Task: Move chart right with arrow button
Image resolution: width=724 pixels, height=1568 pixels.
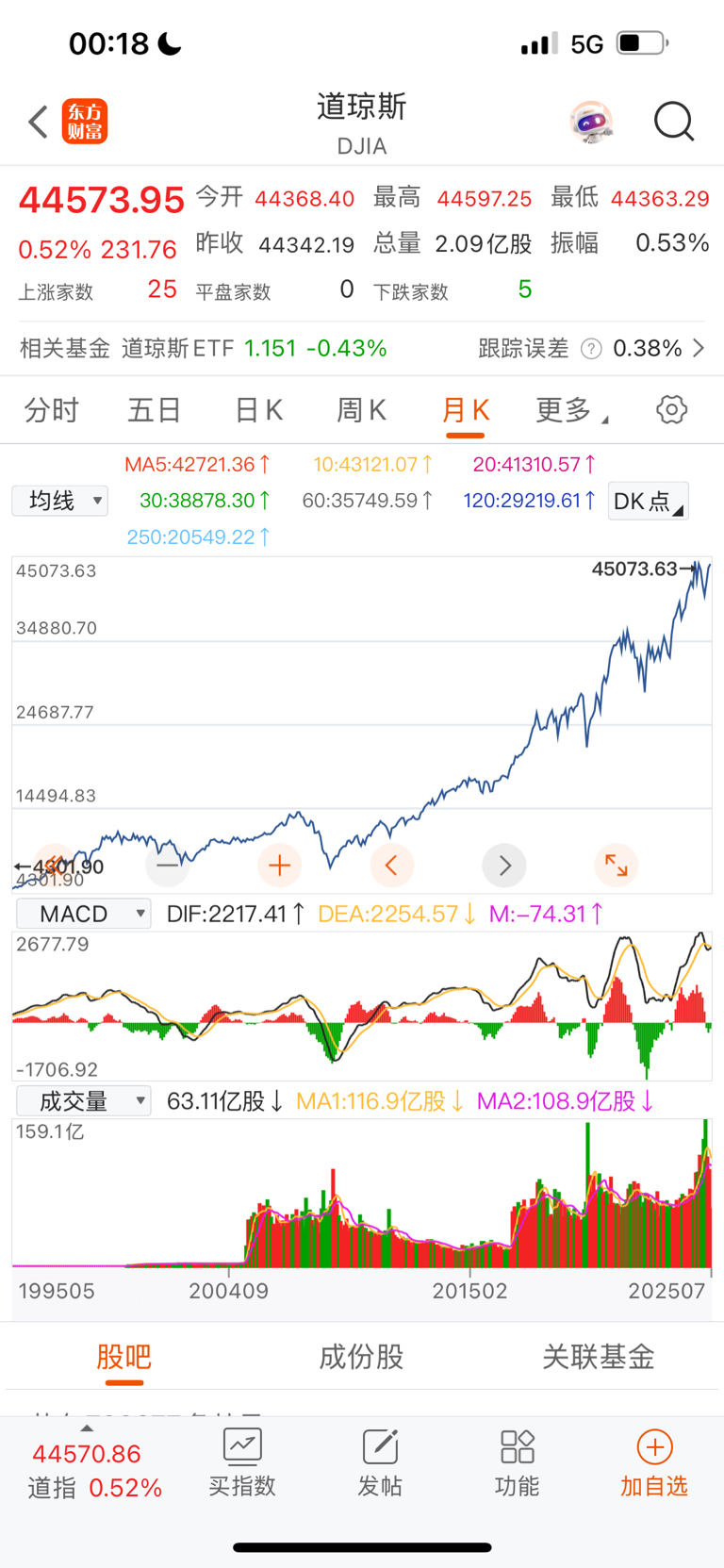Action: pos(504,865)
